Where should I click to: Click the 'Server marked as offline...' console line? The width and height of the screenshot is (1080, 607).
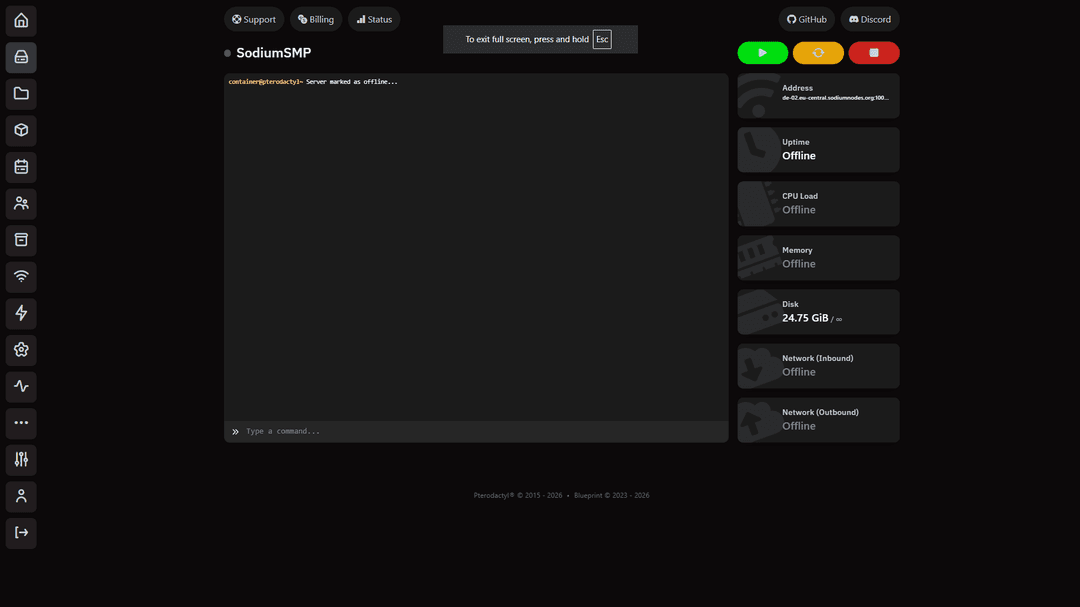tap(351, 82)
